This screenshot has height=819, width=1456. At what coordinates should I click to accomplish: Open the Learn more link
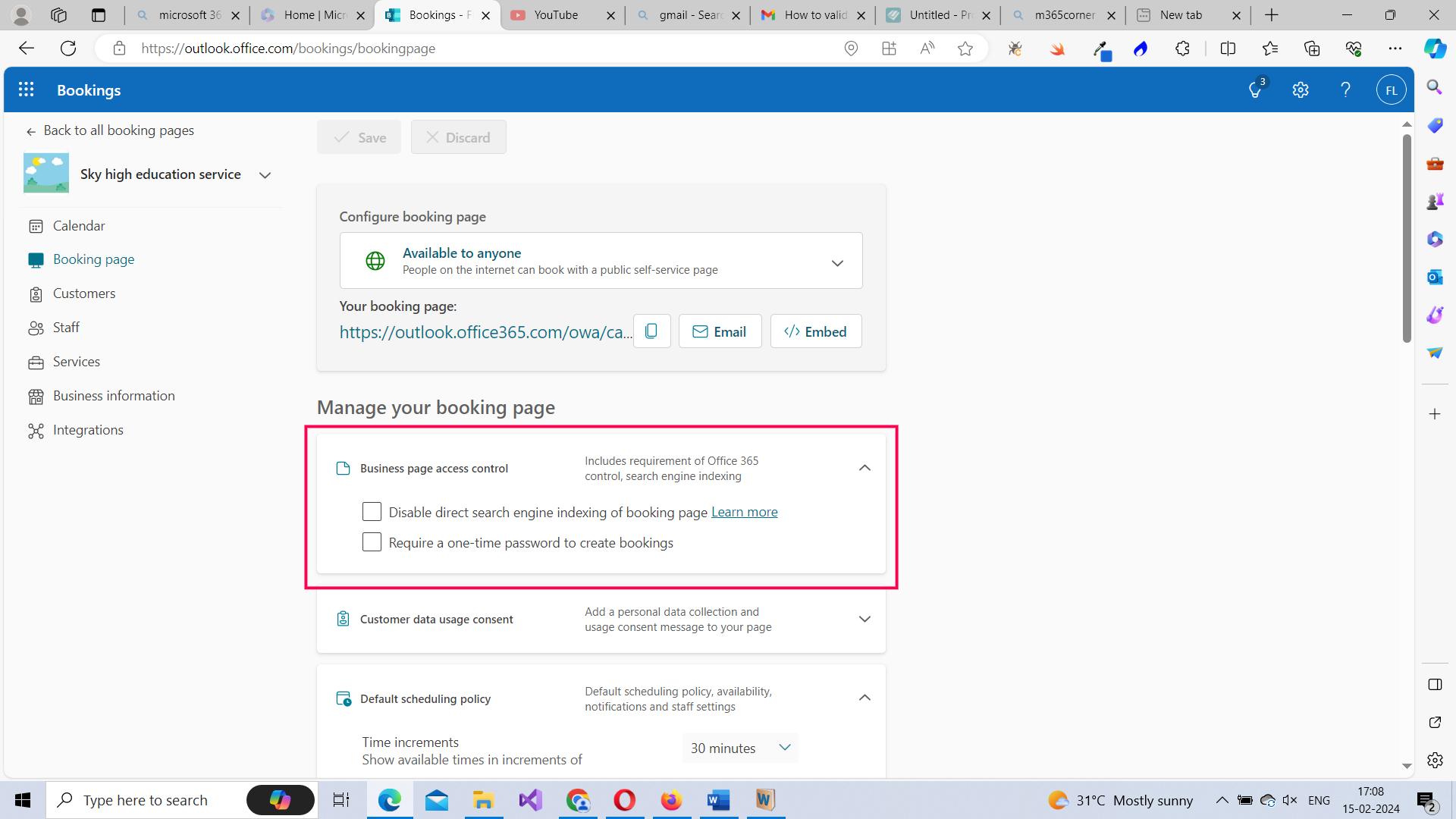[744, 511]
